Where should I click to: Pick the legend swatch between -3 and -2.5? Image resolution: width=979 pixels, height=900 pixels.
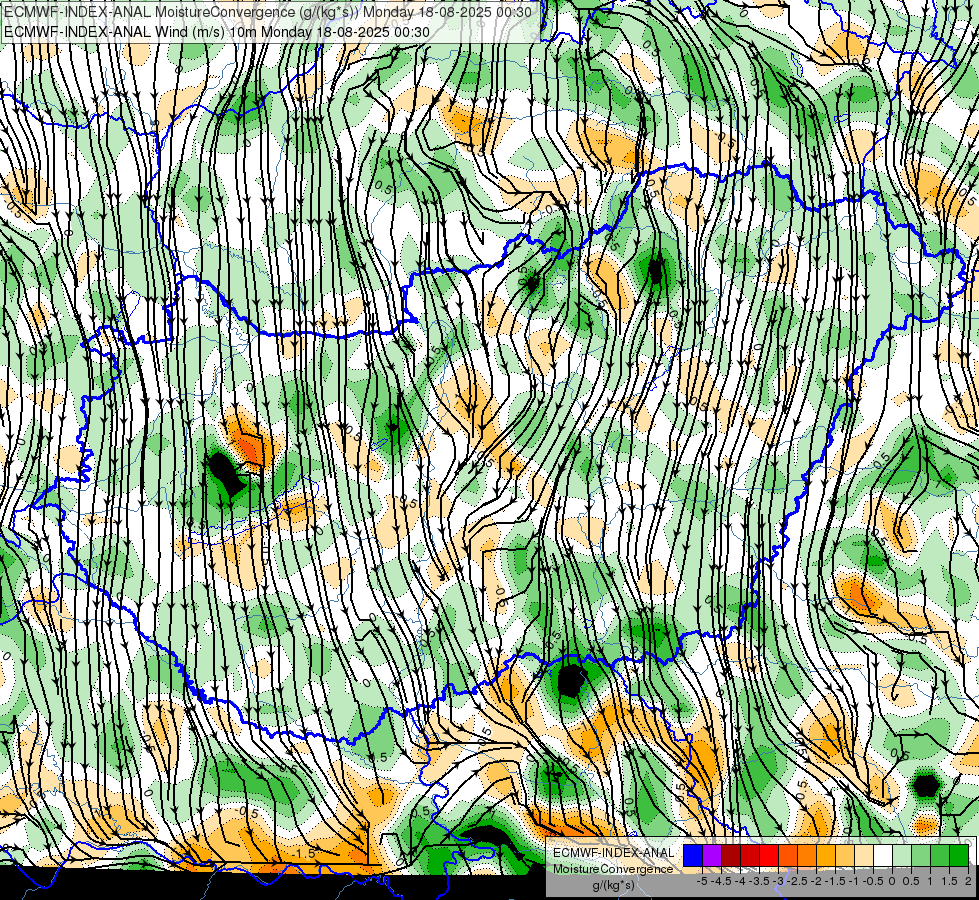[788, 856]
